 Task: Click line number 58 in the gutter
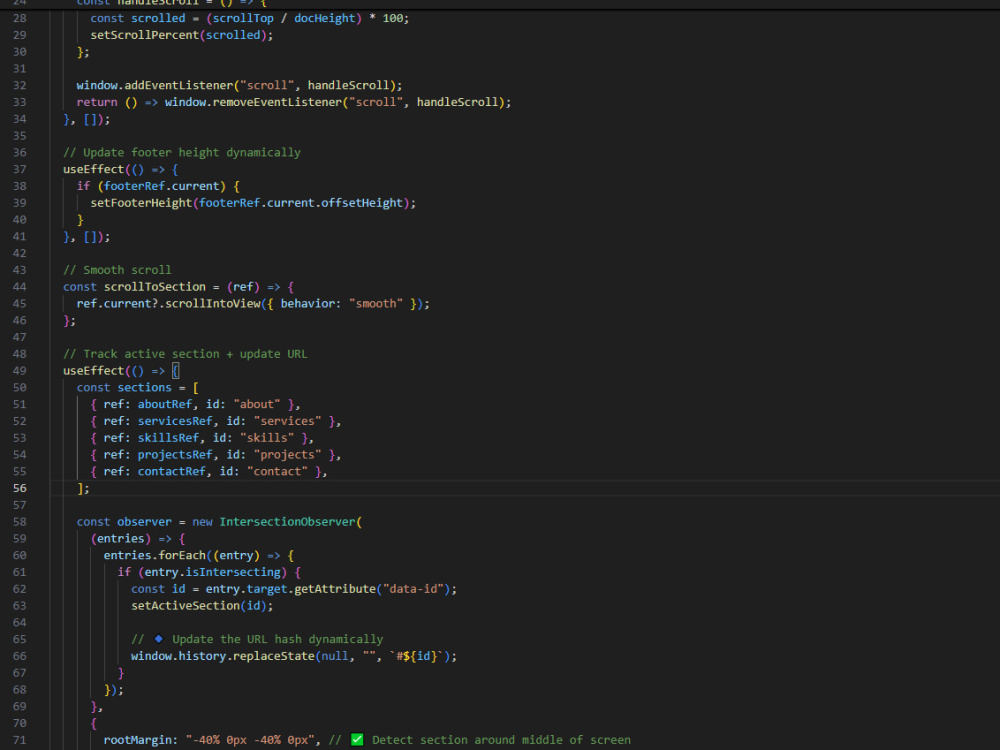(20, 522)
